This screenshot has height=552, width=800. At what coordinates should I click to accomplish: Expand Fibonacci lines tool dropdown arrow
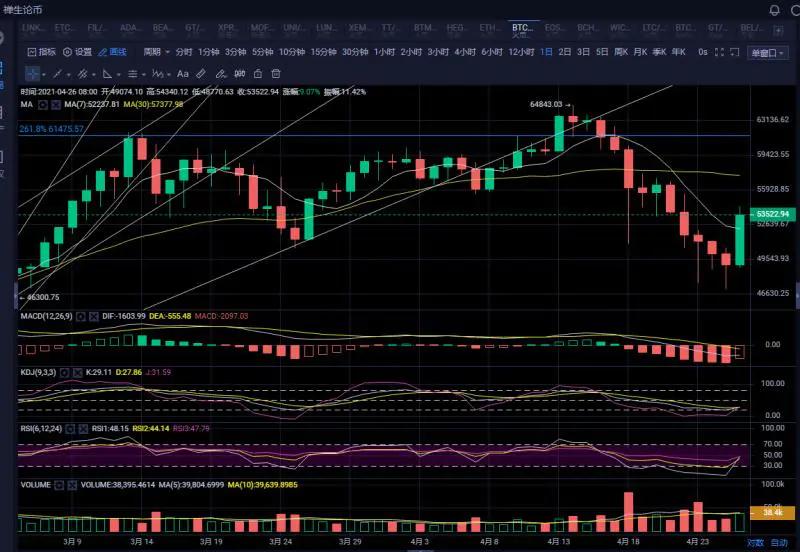tap(143, 75)
